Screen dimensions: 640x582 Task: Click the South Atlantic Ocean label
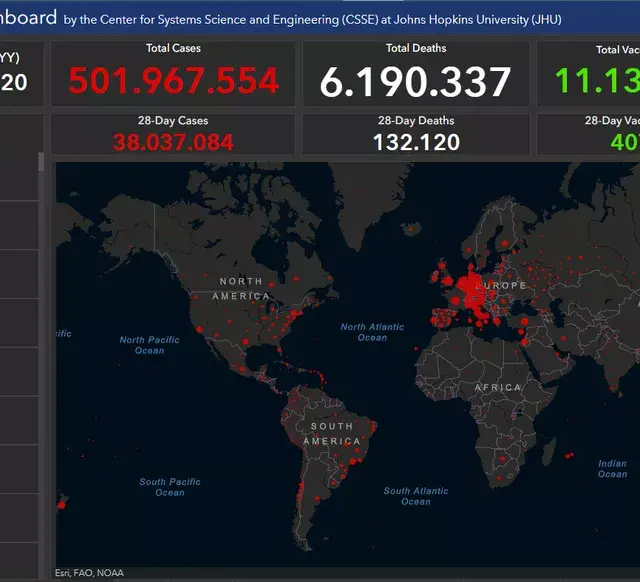(416, 496)
